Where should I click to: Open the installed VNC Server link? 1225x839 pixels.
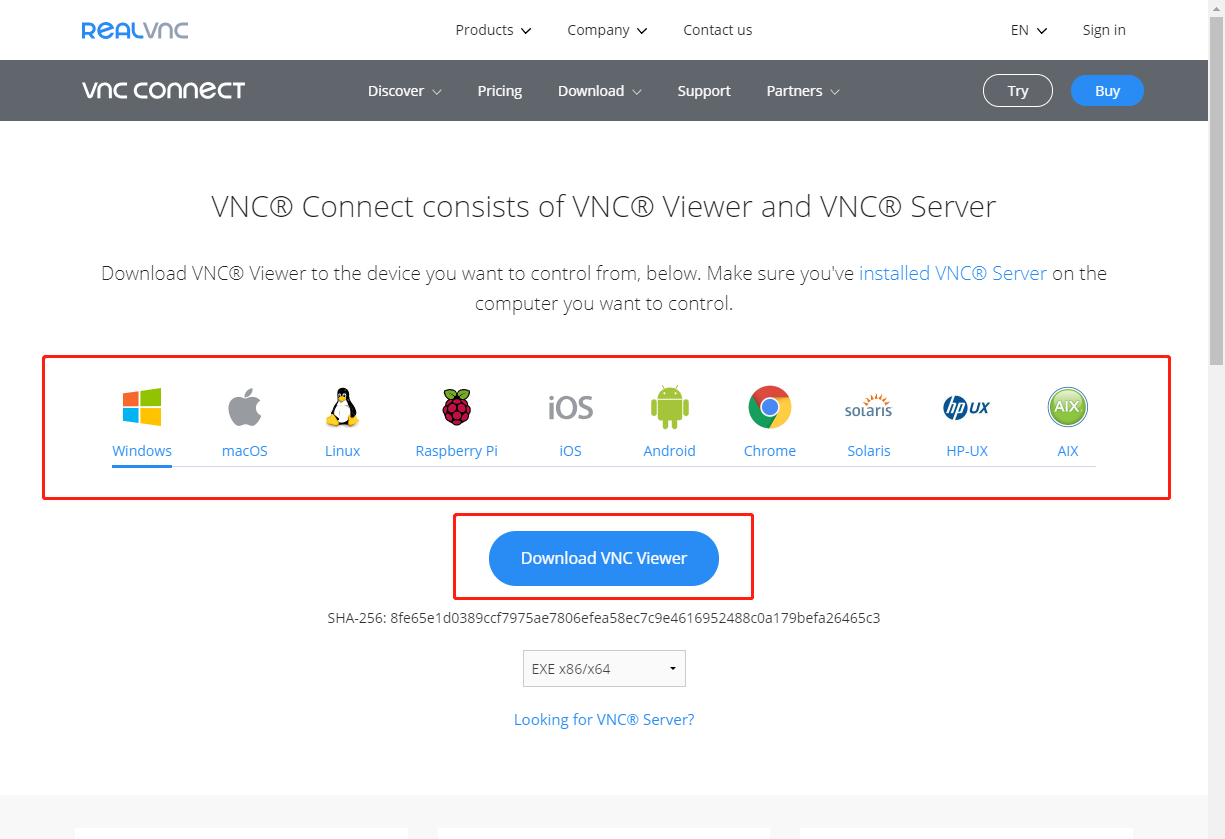pyautogui.click(x=952, y=272)
